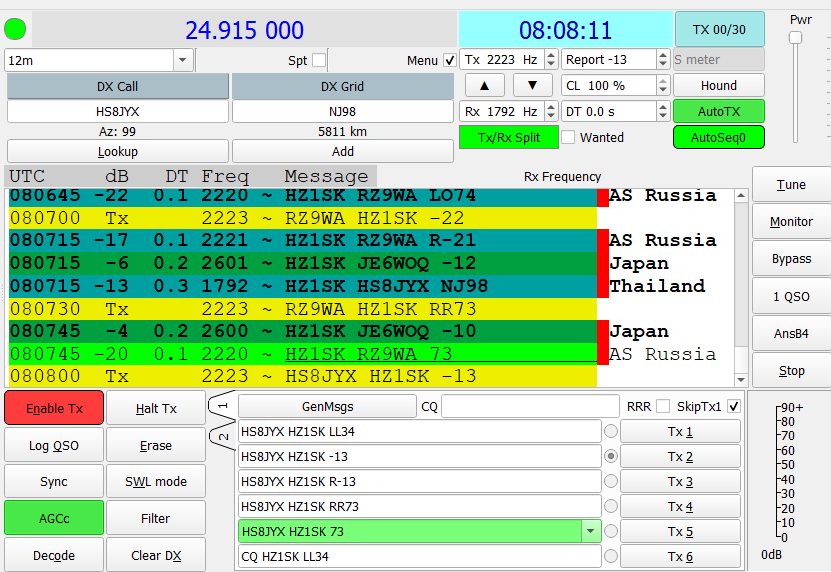This screenshot has width=831, height=572.
Task: Select decode line HZ1SK HS8JYX NJ98
Action: (303, 286)
